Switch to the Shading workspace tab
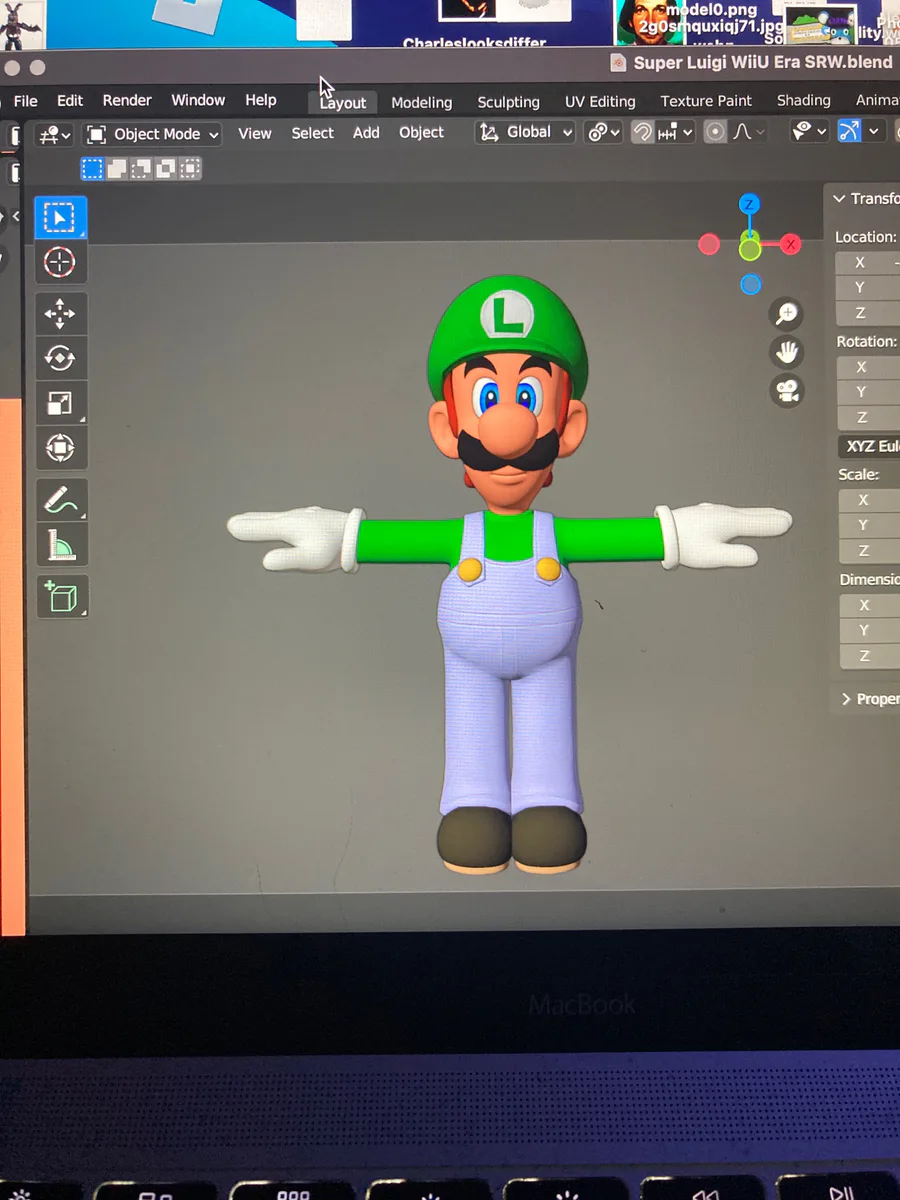The image size is (900, 1200). [803, 100]
